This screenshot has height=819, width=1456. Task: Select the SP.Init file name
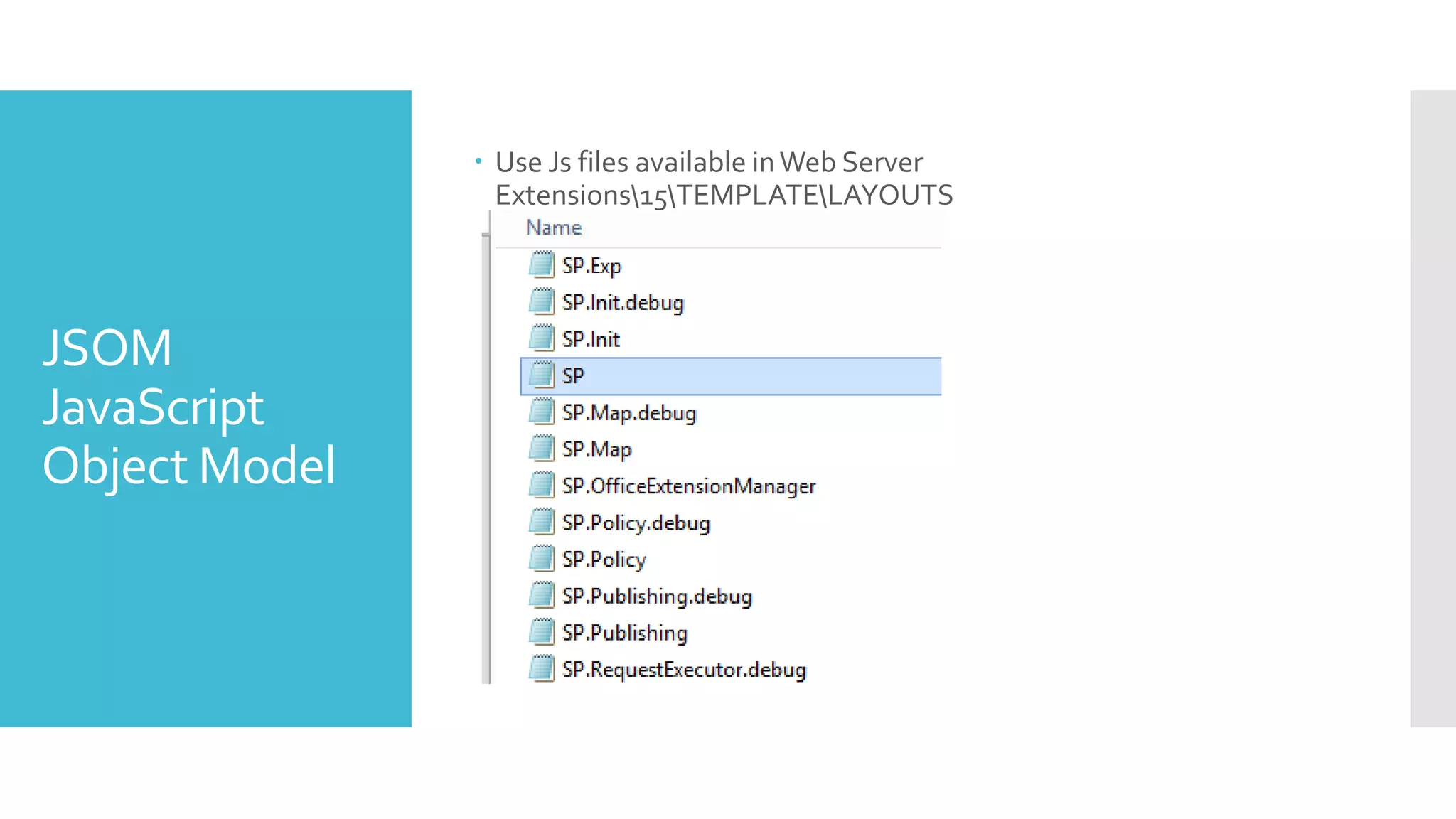(591, 339)
